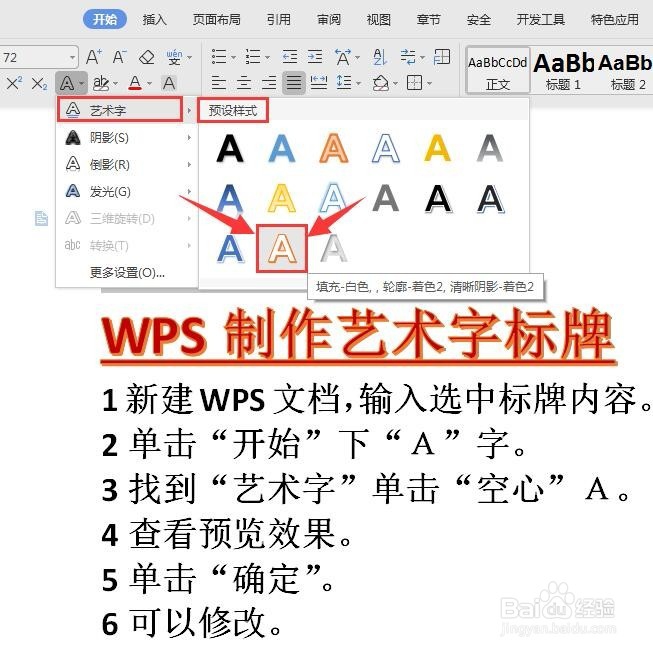Click the text highlight color icon

pyautogui.click(x=100, y=83)
